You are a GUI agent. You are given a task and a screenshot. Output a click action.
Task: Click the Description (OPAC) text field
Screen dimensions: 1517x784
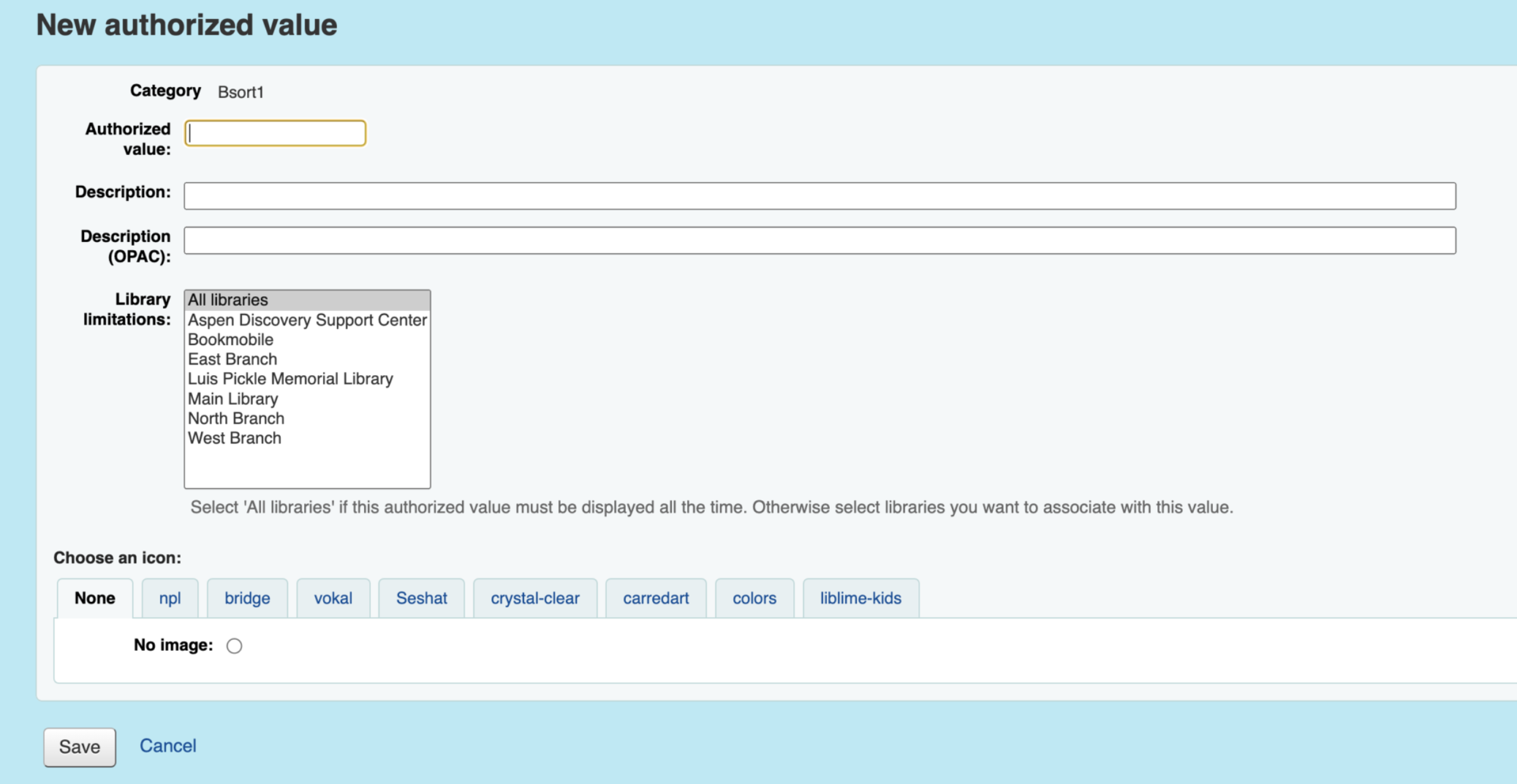[x=819, y=241]
